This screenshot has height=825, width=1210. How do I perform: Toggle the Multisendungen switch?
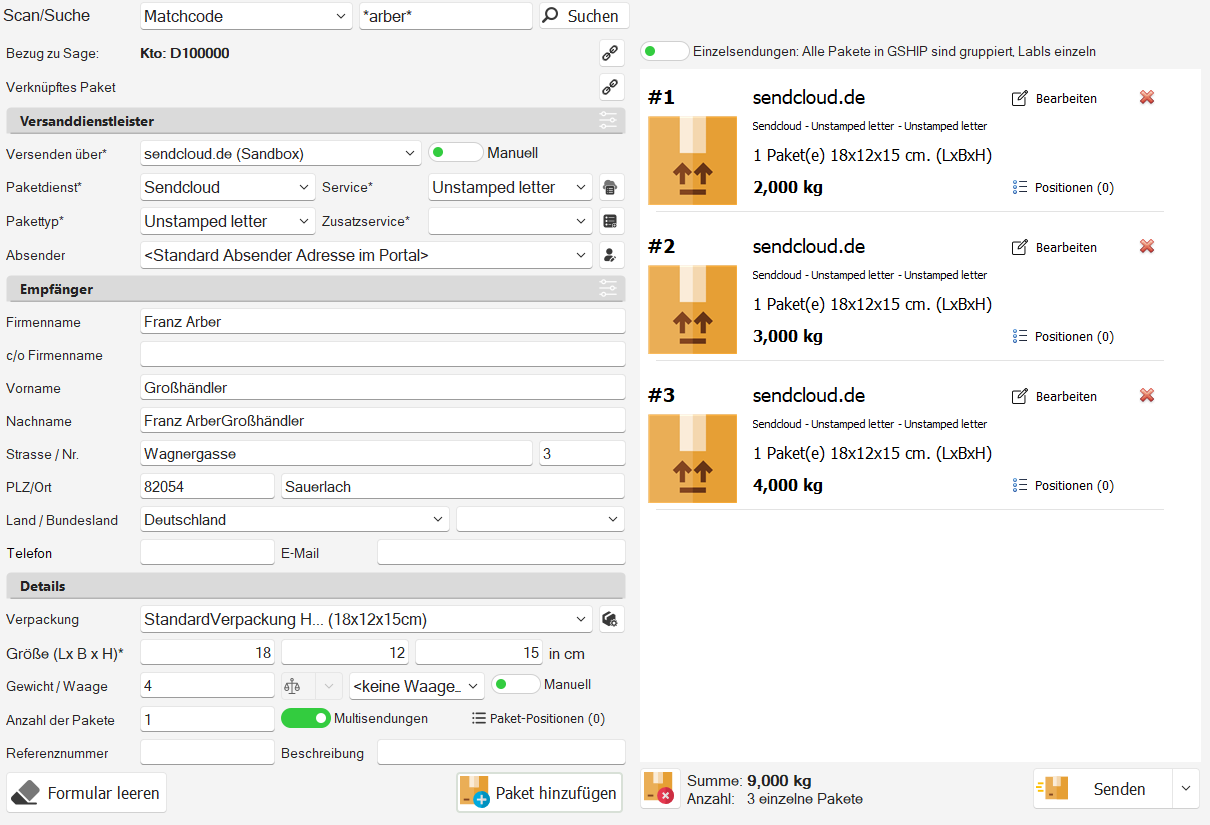(x=306, y=718)
